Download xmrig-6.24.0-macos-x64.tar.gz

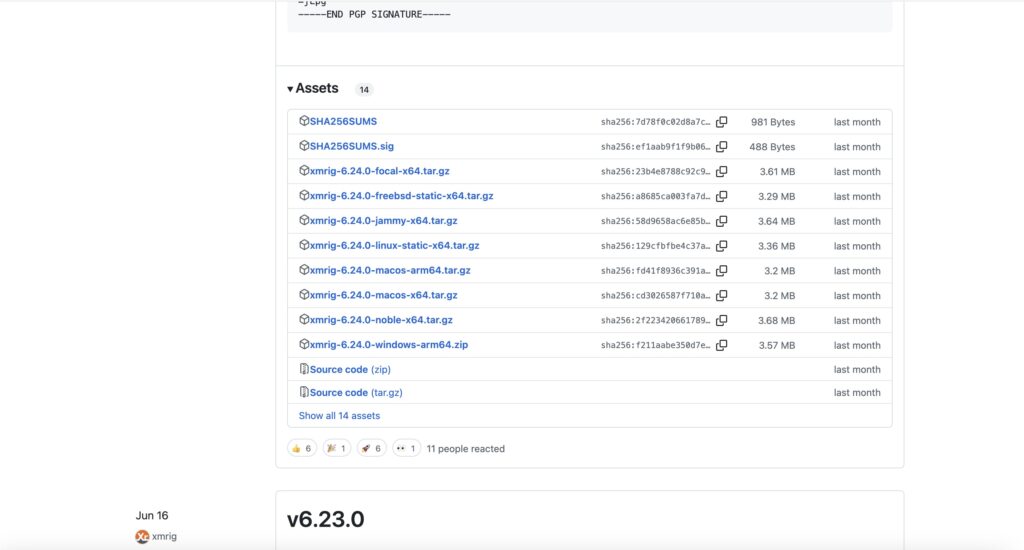click(x=383, y=295)
